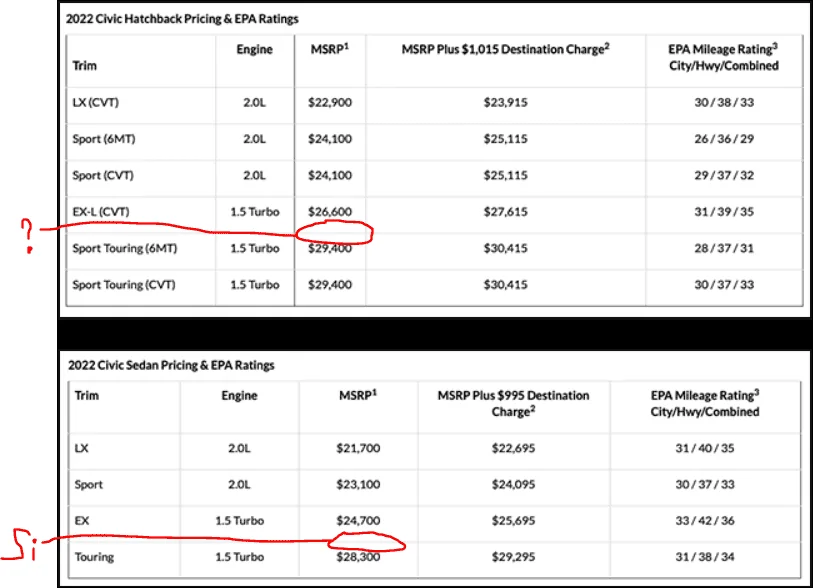Click the EX-L (CVT) trim row label
The image size is (813, 588).
coord(101,211)
